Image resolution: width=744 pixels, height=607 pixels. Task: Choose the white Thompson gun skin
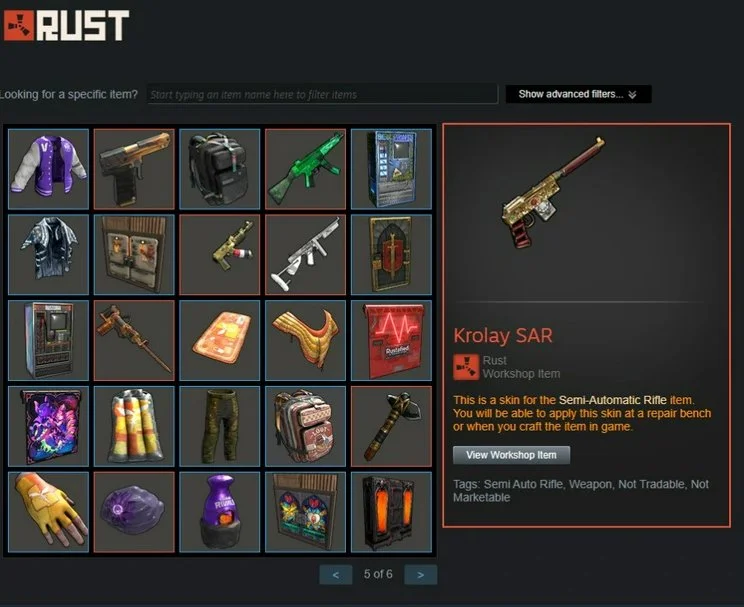tap(306, 254)
